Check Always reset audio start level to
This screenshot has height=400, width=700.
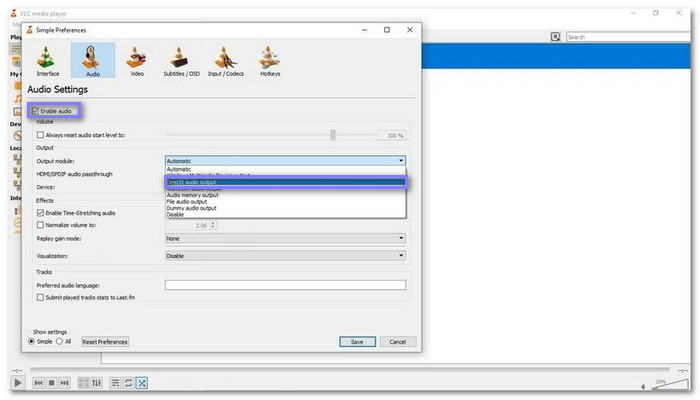40,135
